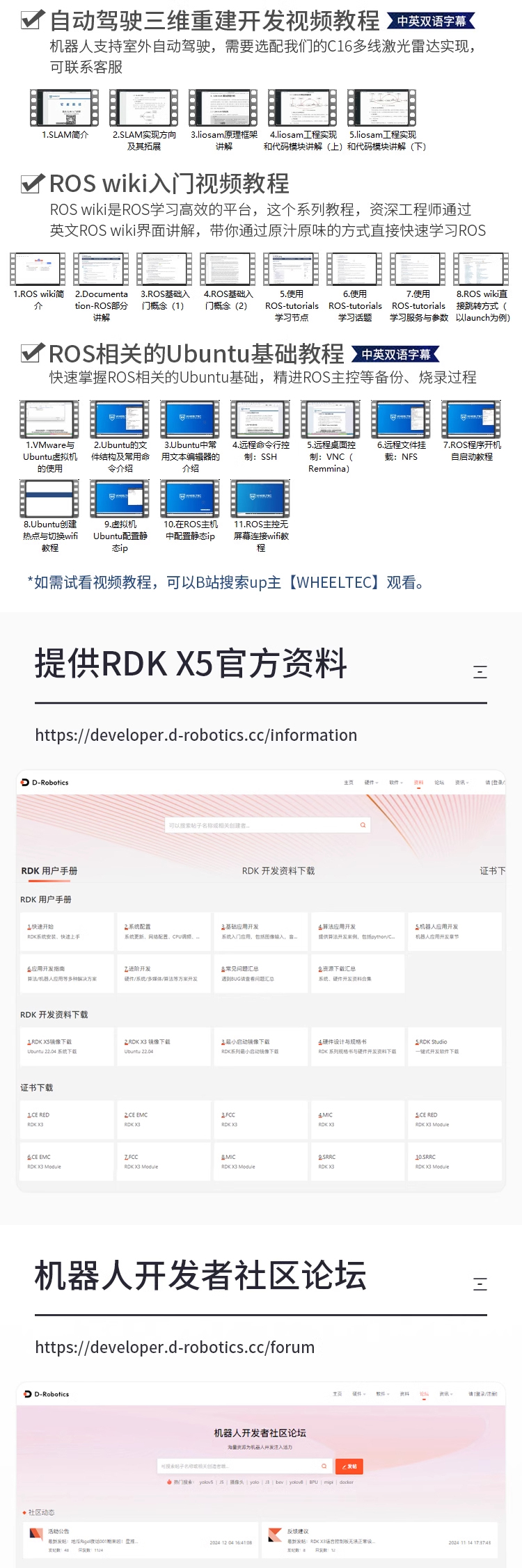Open 7.ROS程序开机自启动教程 video thumbnail
This screenshot has height=1568, width=522.
pos(471,419)
